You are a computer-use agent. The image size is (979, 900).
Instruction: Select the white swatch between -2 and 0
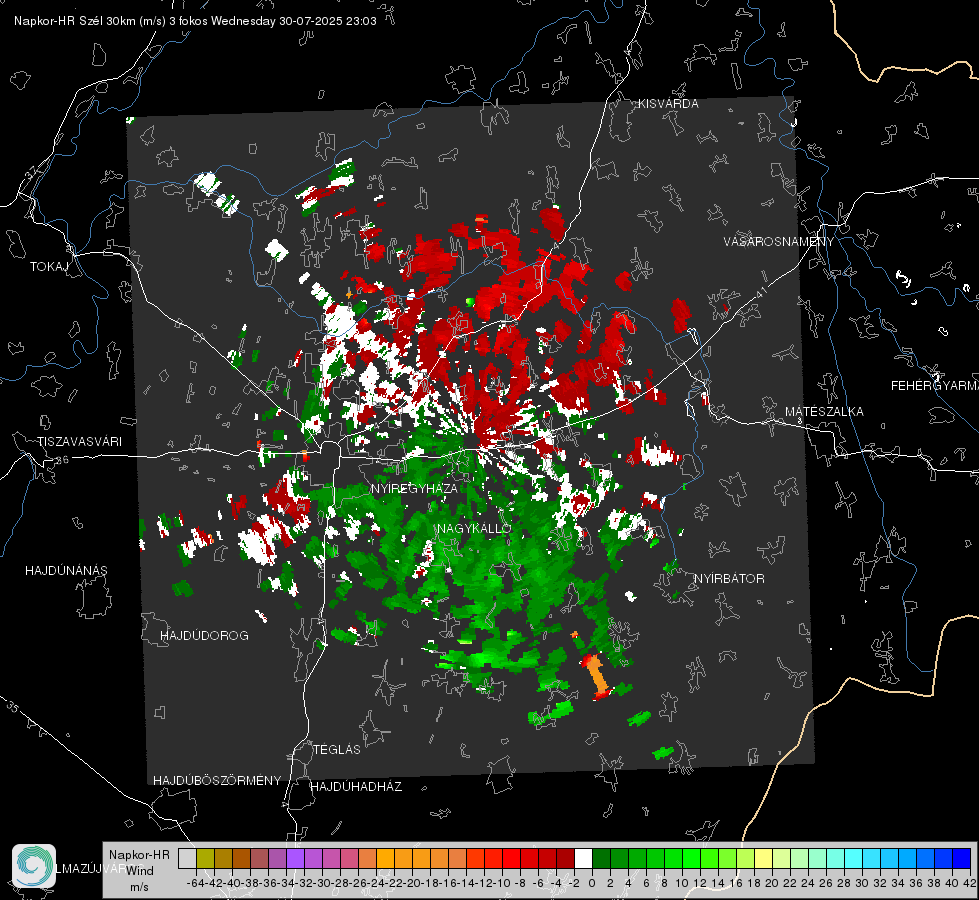click(583, 859)
